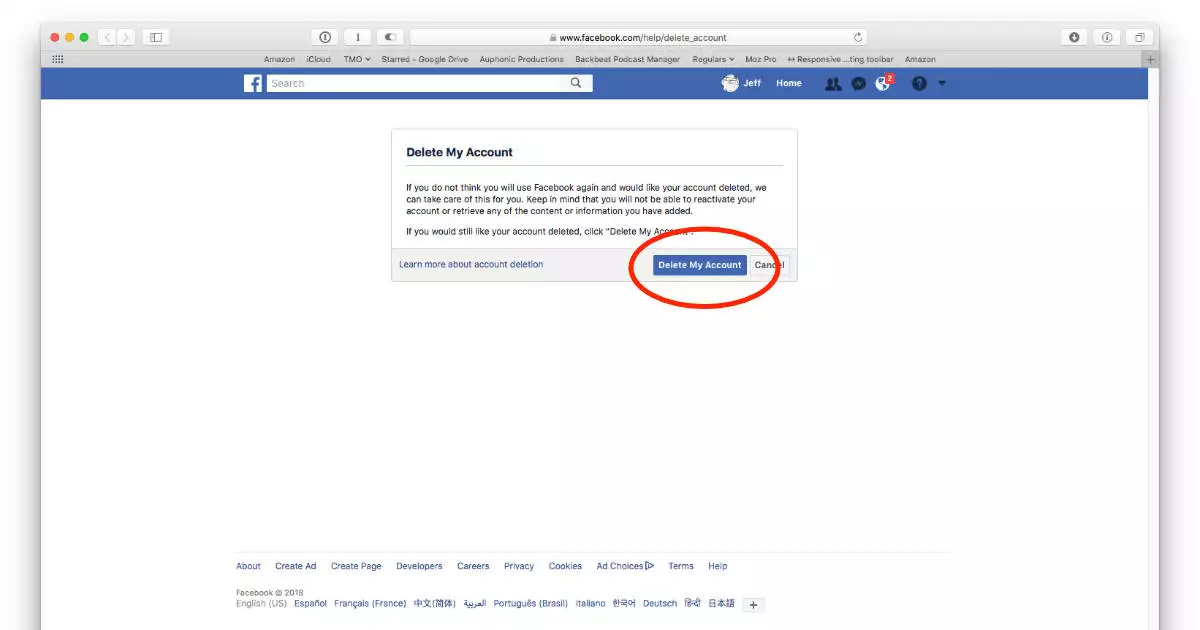Reload the page with the refresh icon
Screen dimensions: 1200x630
pyautogui.click(x=858, y=38)
